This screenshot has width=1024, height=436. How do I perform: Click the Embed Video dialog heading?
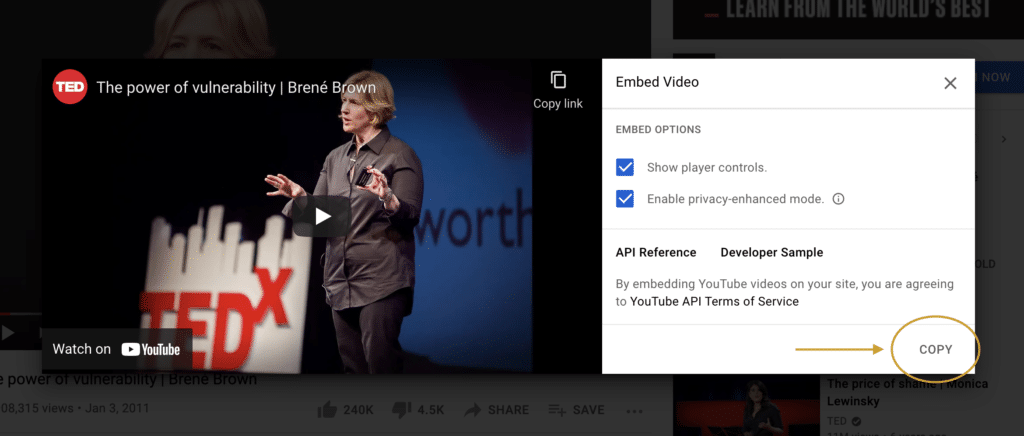[x=657, y=82]
